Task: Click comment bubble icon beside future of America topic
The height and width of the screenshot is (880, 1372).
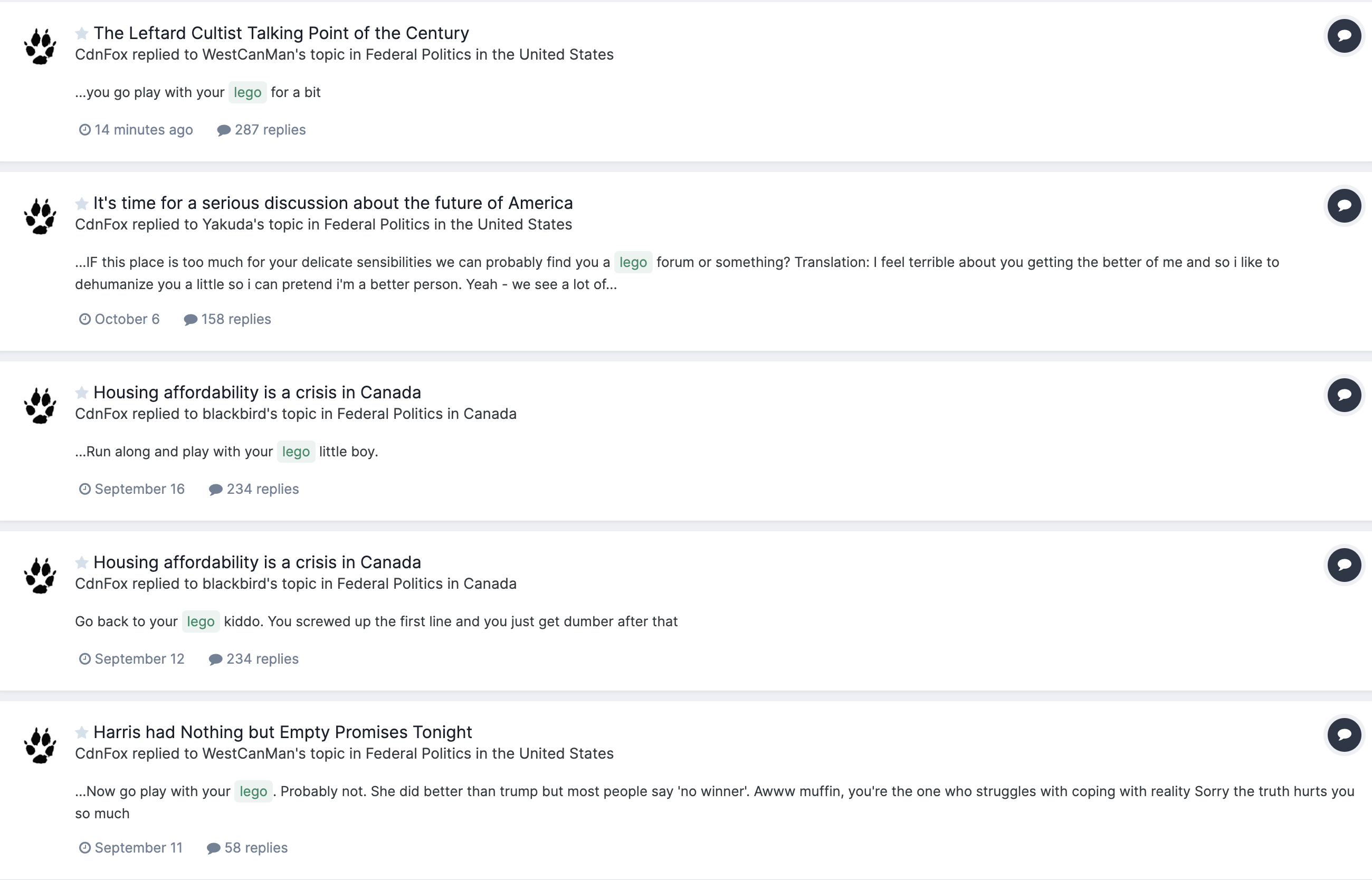Action: click(1344, 205)
